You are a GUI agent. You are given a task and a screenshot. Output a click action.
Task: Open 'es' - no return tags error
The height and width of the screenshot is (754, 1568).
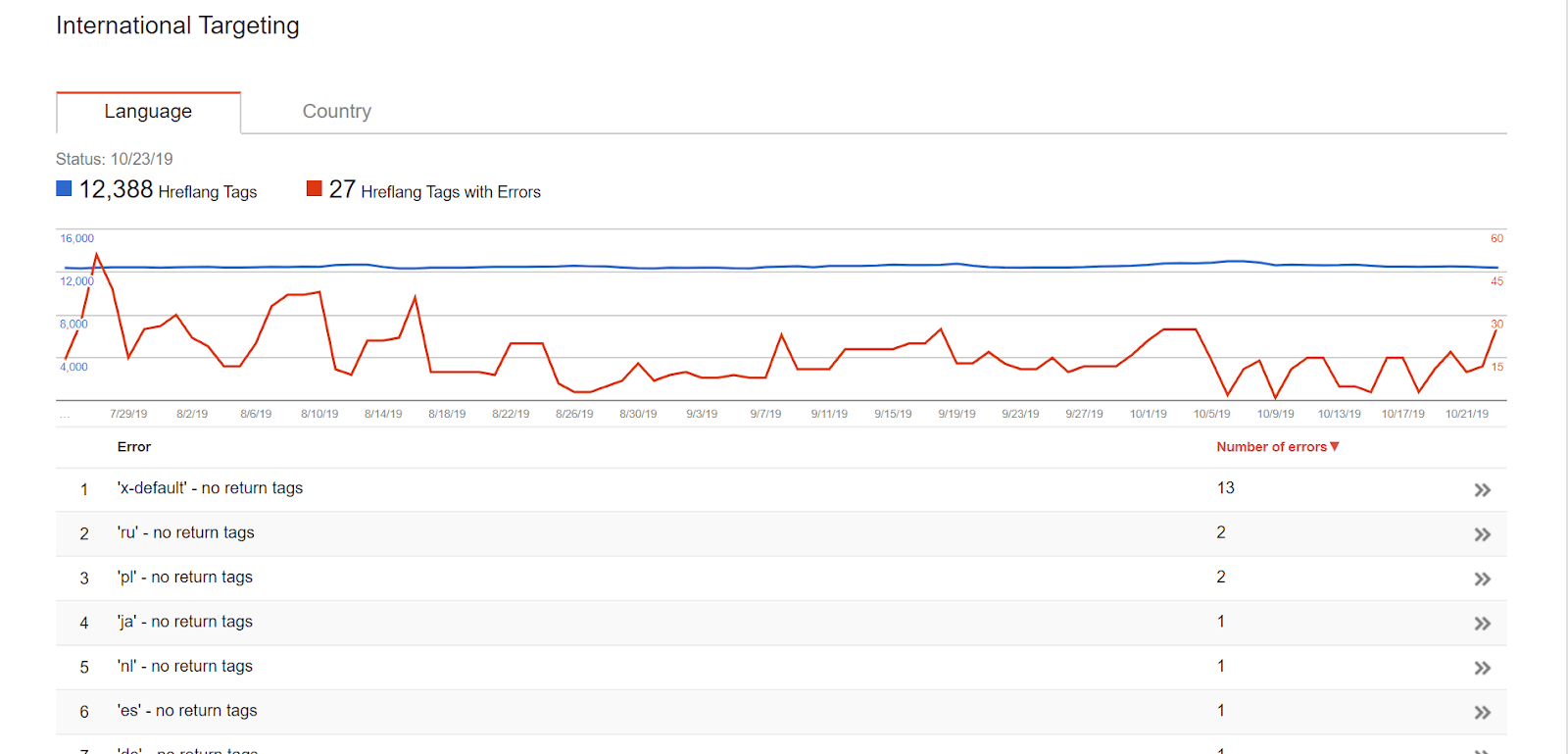pyautogui.click(x=185, y=711)
